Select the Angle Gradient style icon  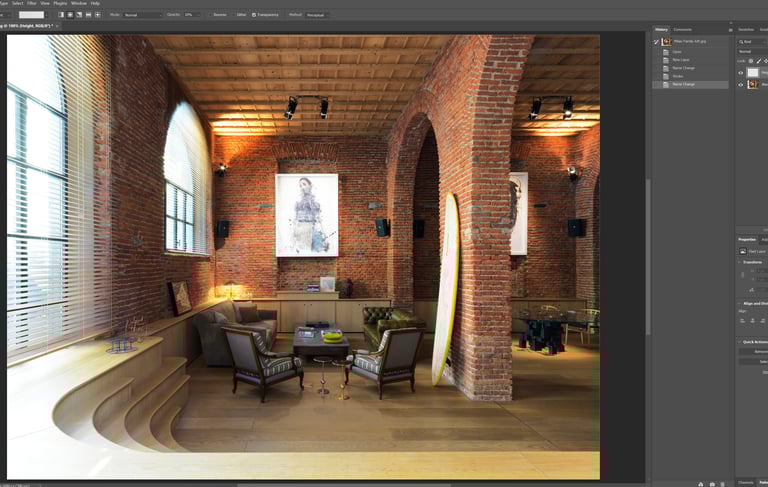79,15
